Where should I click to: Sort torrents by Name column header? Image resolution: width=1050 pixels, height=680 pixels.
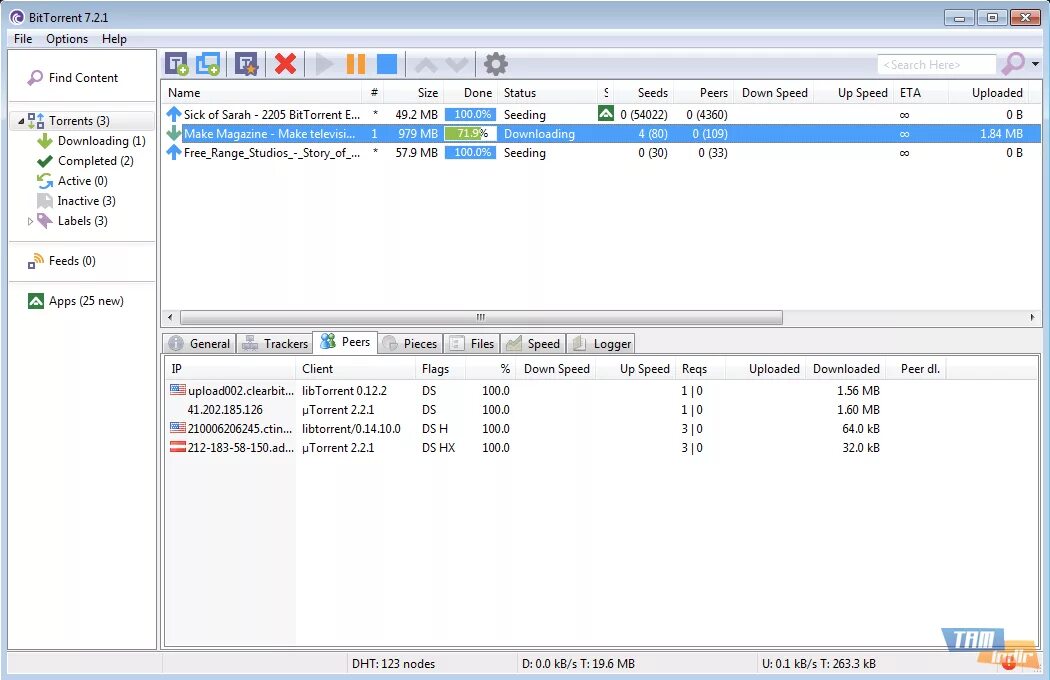(261, 93)
